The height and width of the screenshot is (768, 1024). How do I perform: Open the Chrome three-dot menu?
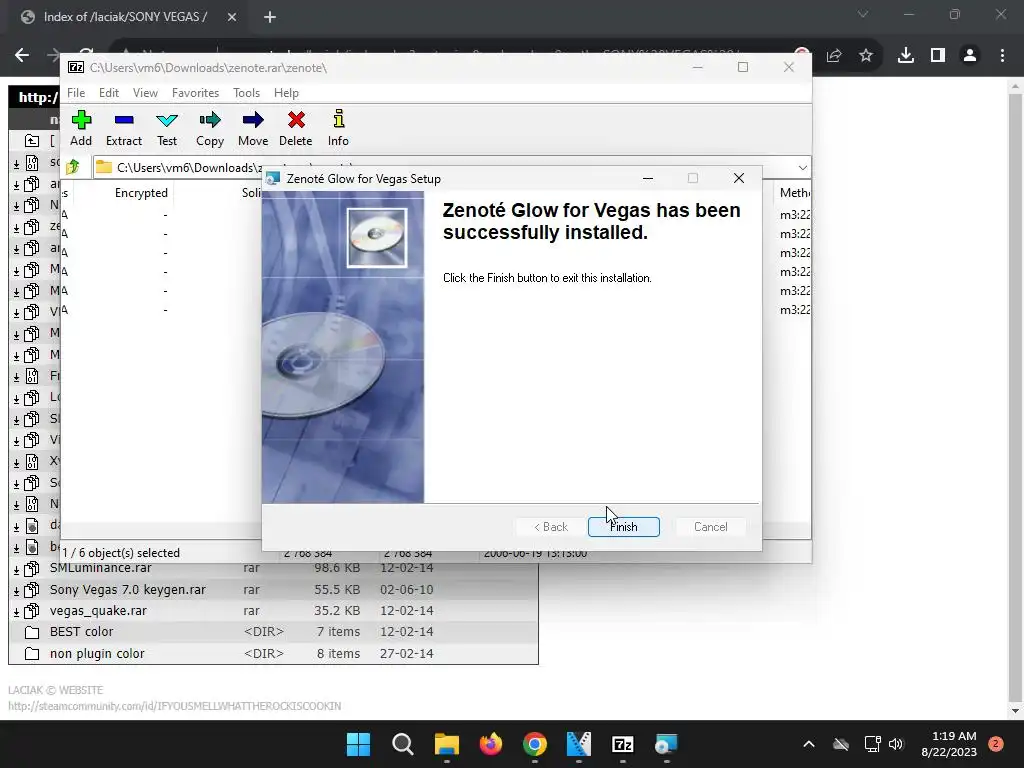pos(1002,56)
